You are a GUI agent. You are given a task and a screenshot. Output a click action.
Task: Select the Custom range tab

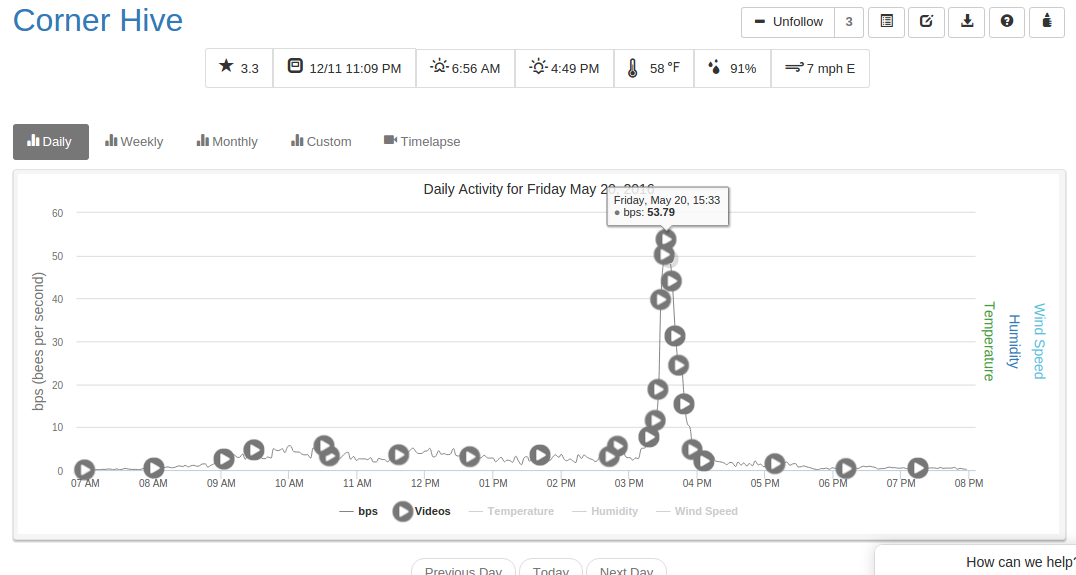click(321, 142)
